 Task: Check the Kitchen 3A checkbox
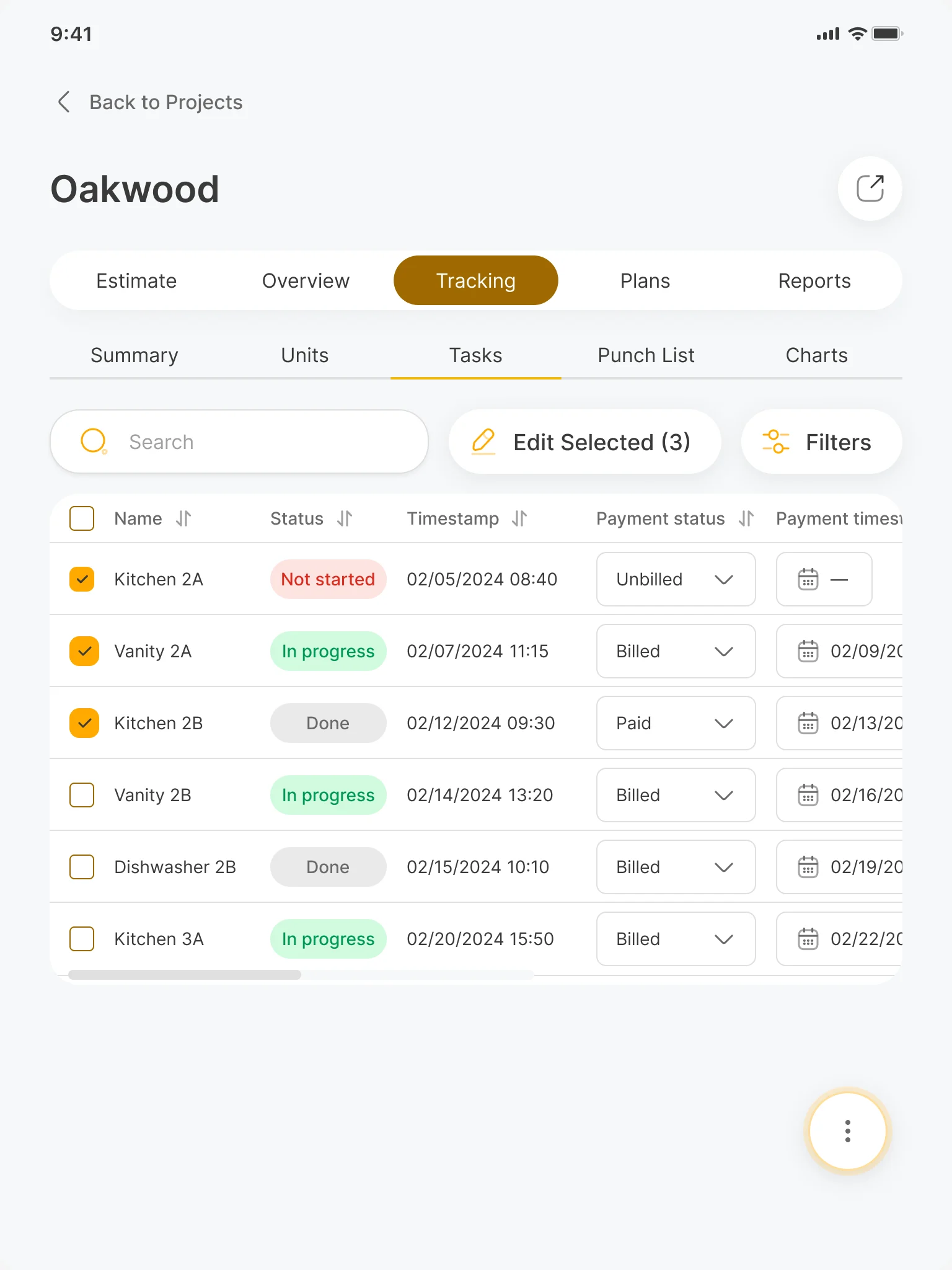click(82, 939)
